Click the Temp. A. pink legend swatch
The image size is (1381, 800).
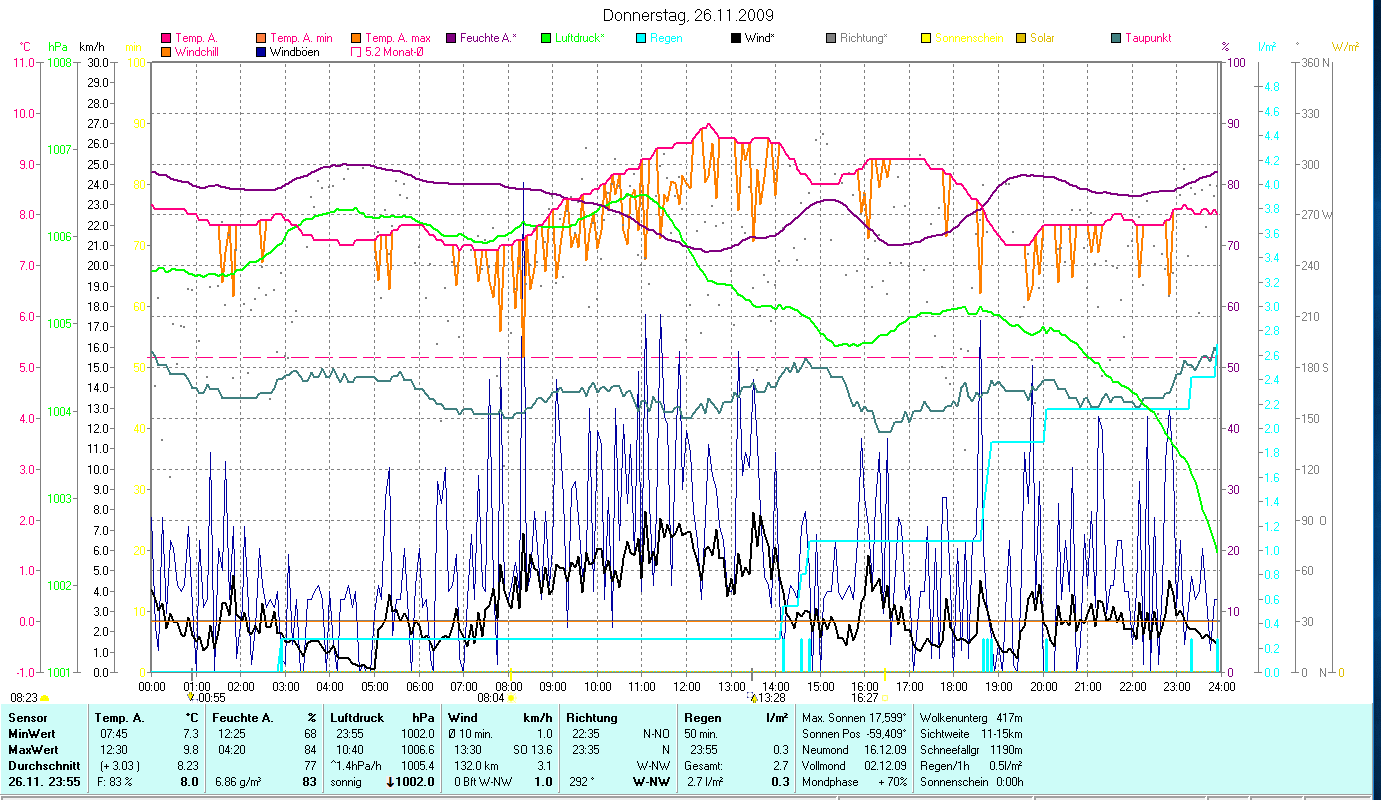click(166, 38)
